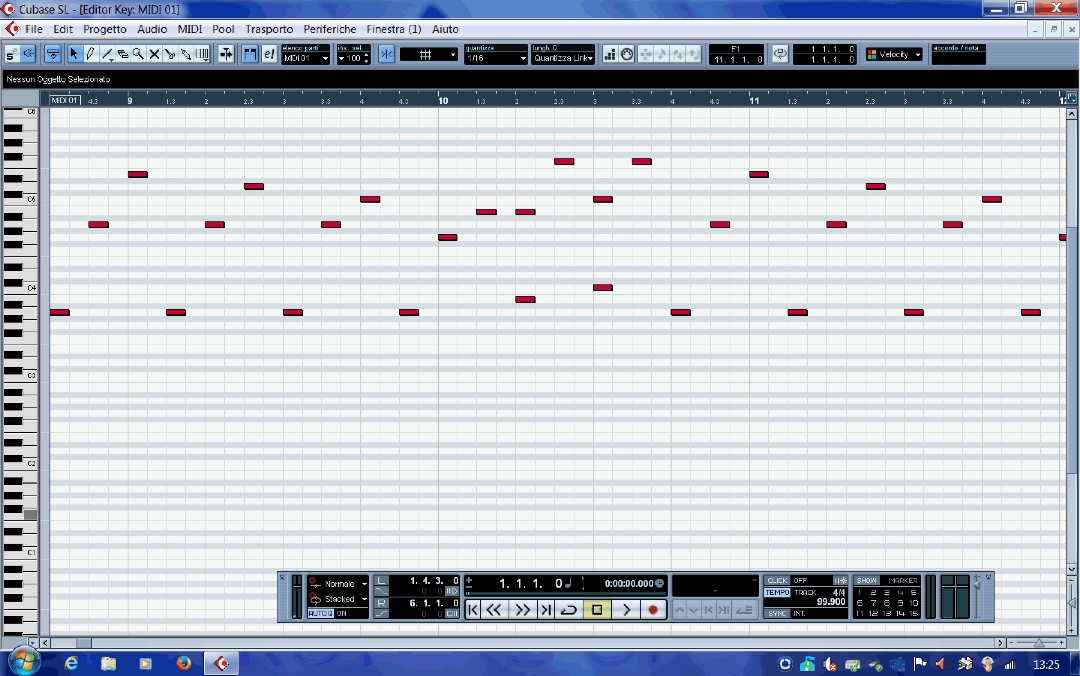Toggle the step input button
This screenshot has width=1080, height=676.
click(610, 54)
